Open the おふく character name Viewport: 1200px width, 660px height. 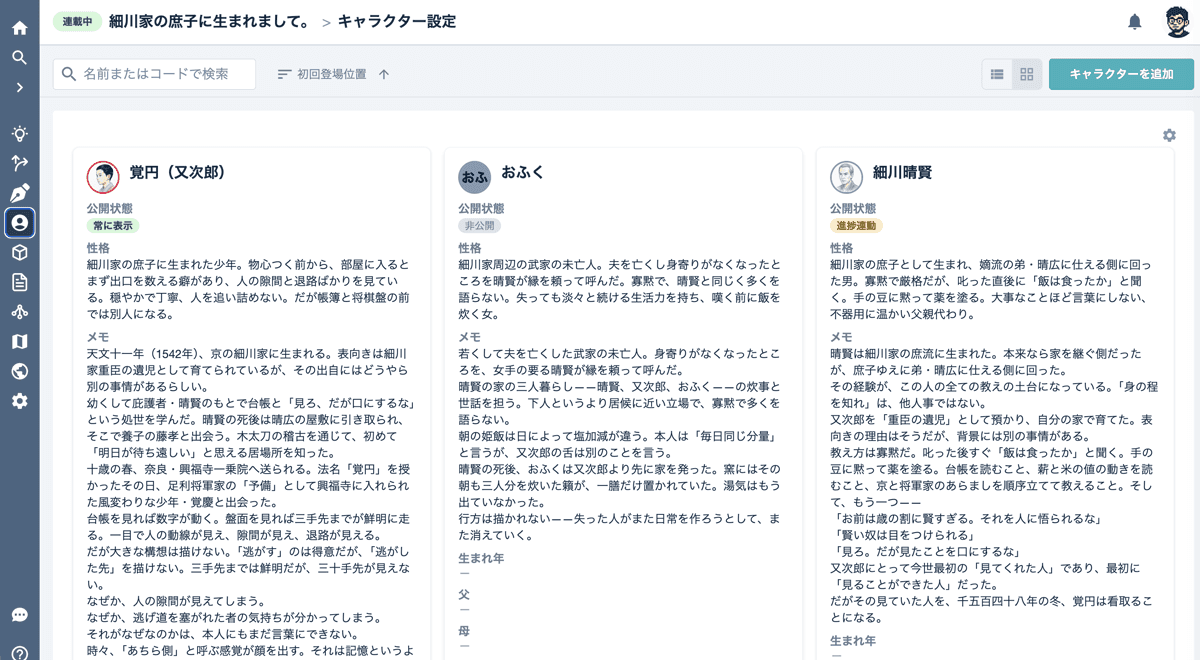(x=523, y=172)
